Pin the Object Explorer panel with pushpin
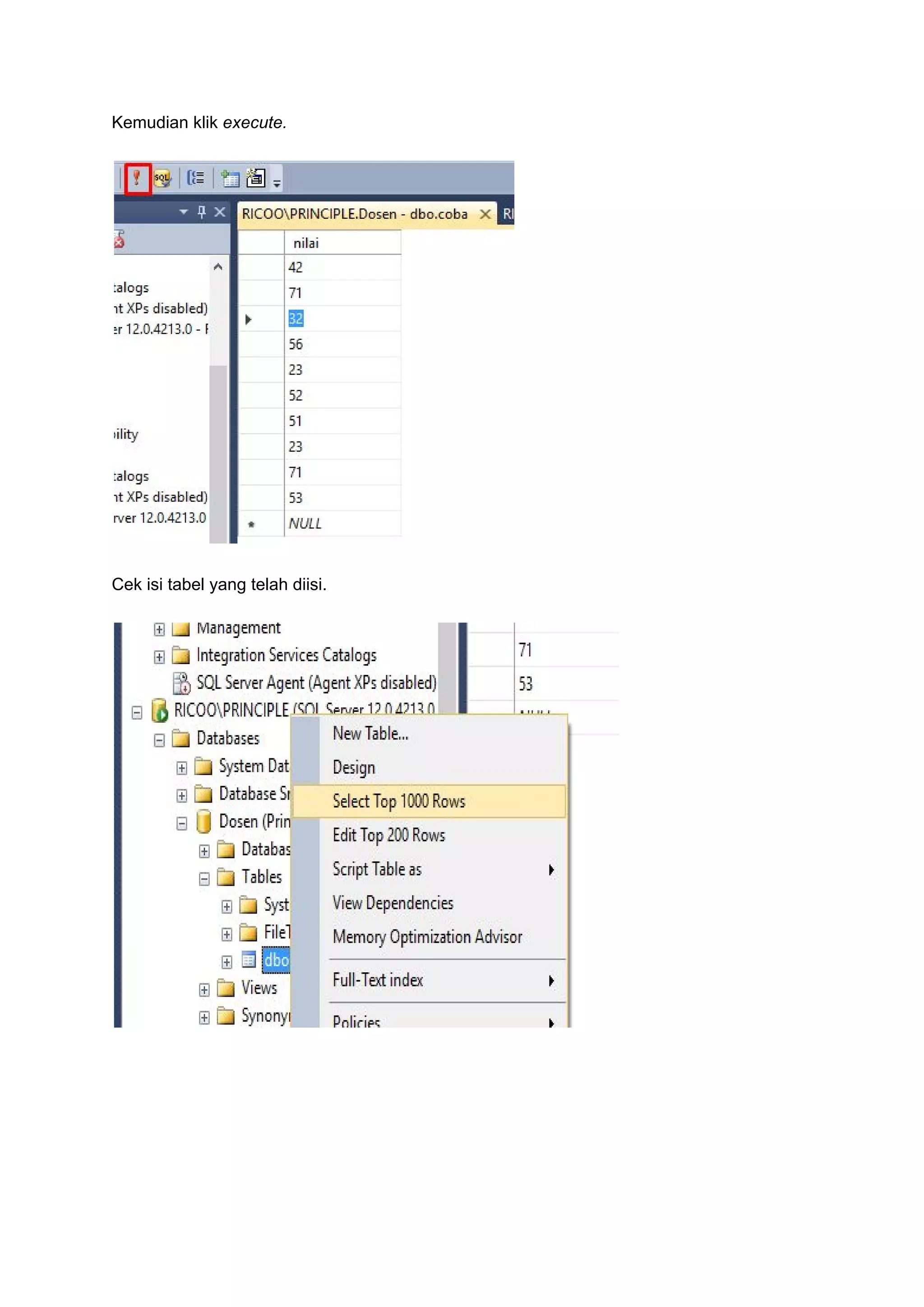 (202, 212)
